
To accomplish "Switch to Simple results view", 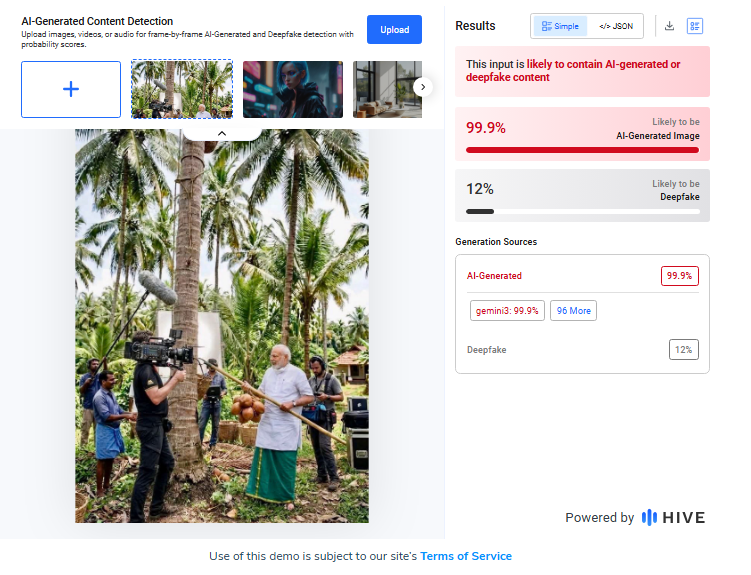I will click(560, 26).
